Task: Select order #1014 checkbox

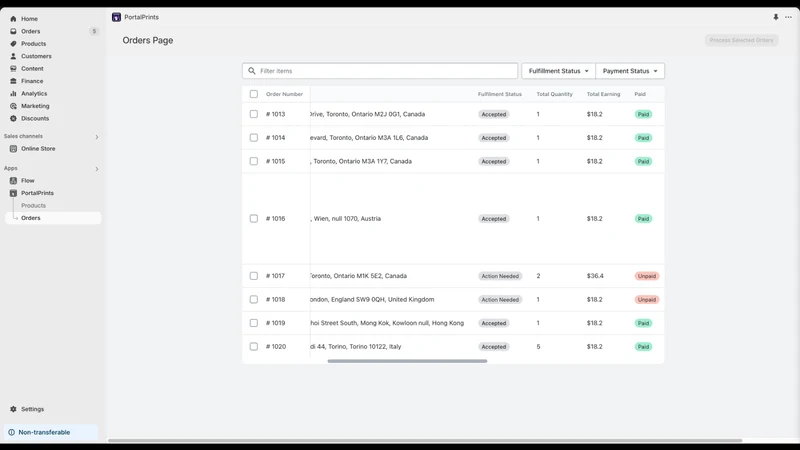Action: click(x=254, y=138)
